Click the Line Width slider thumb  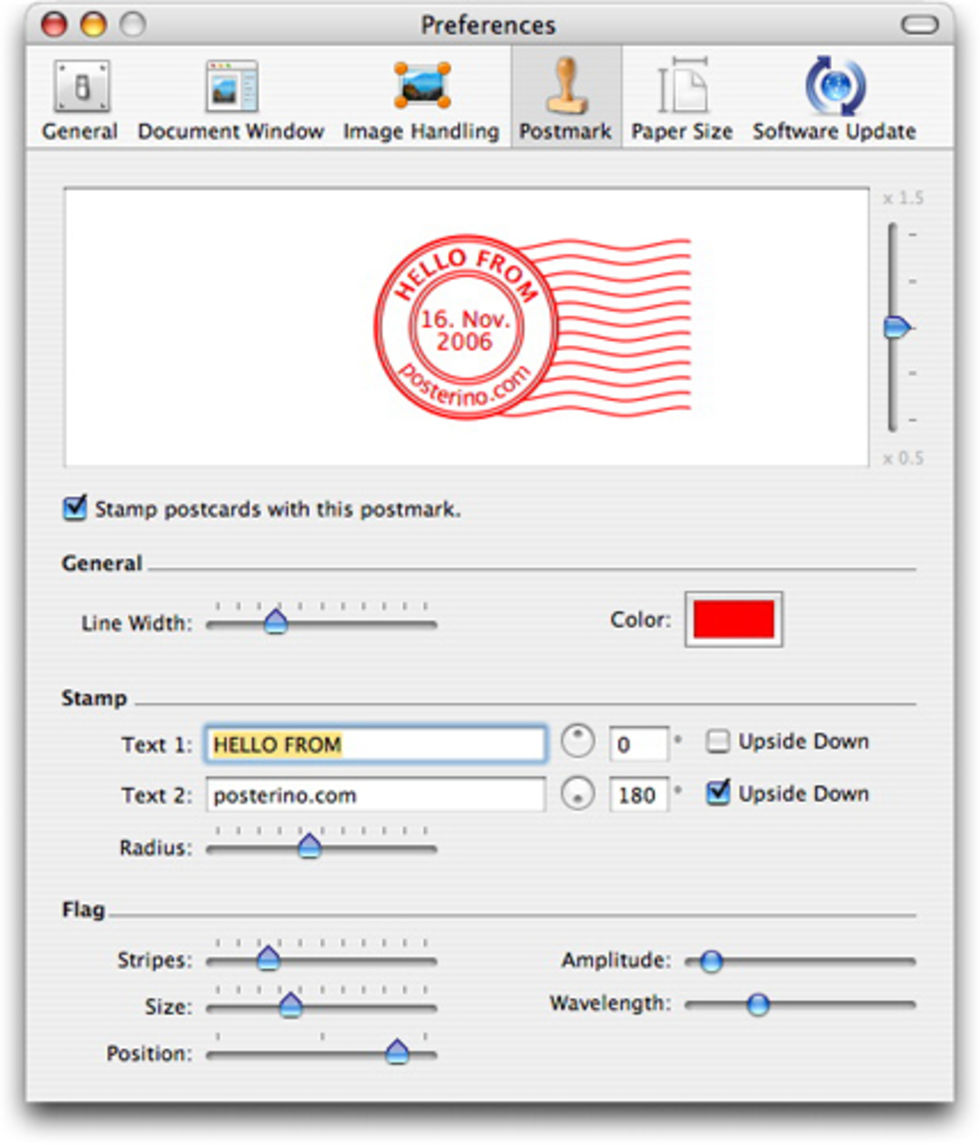pos(276,623)
